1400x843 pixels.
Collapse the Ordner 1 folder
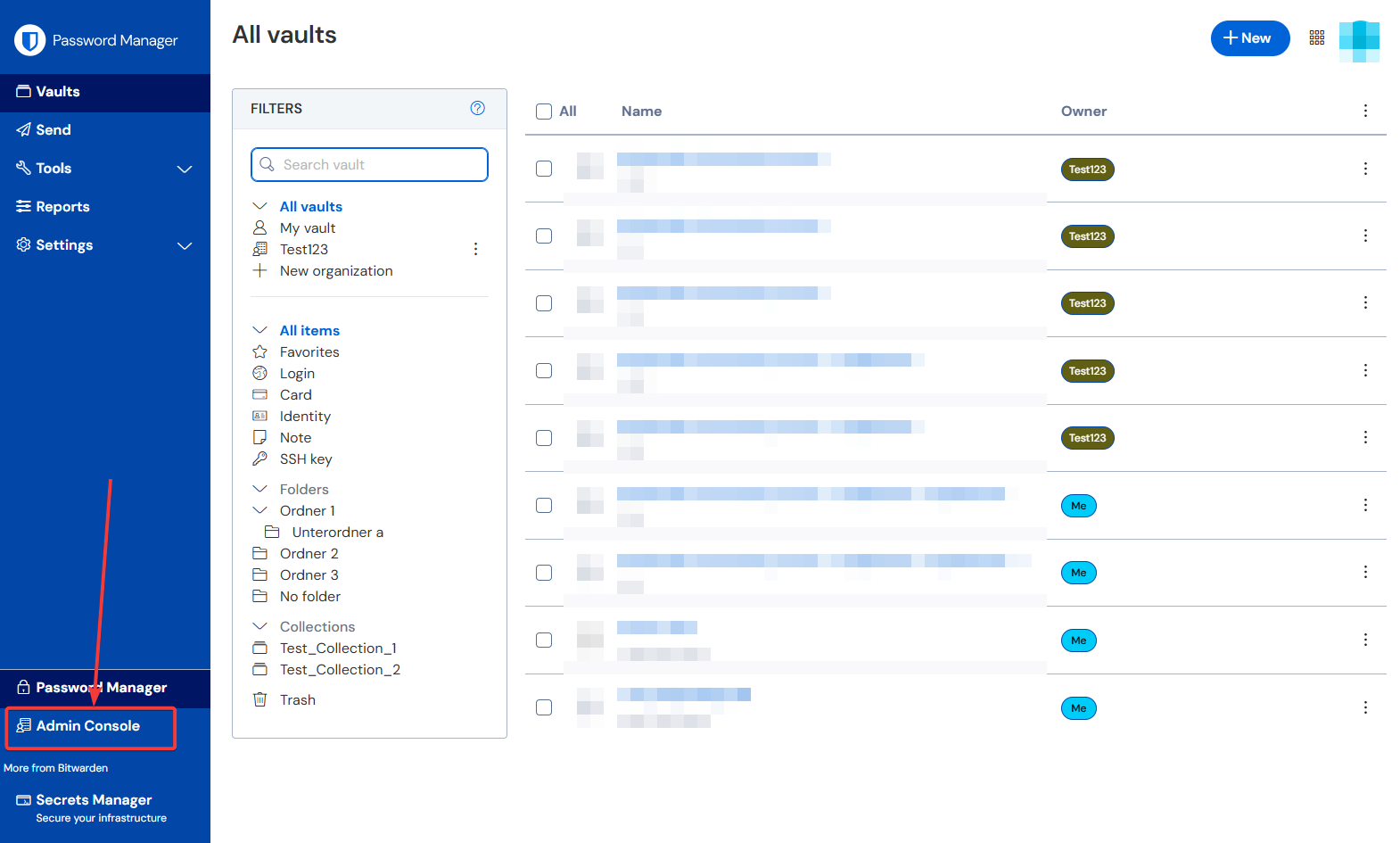(260, 510)
